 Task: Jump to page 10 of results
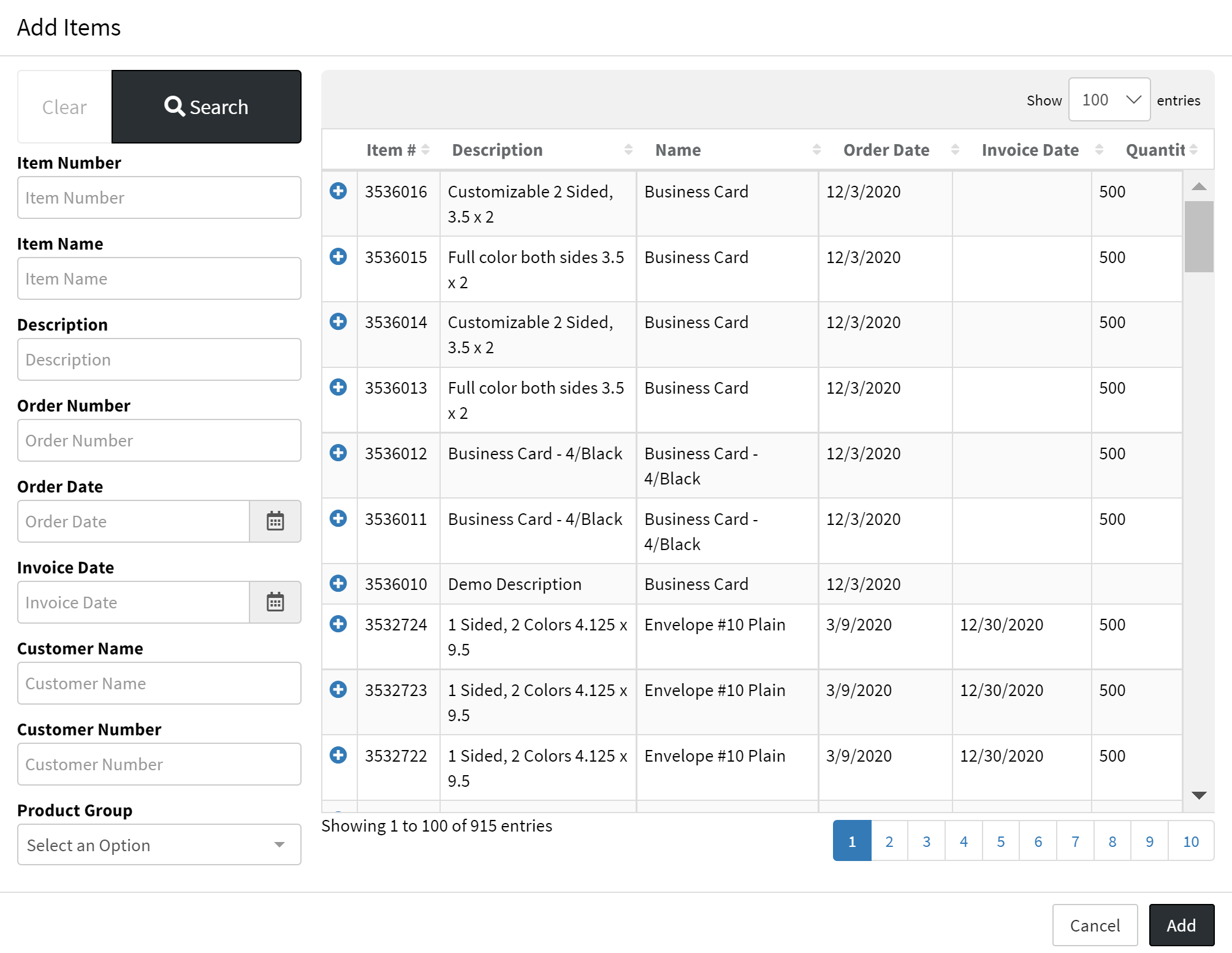(x=1190, y=841)
